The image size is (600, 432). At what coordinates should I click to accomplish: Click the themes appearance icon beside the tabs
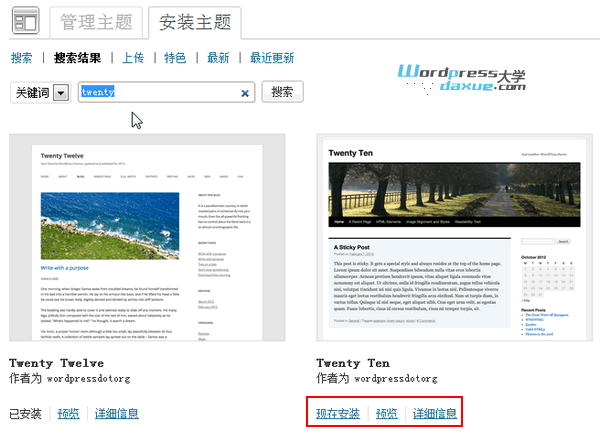pos(25,22)
